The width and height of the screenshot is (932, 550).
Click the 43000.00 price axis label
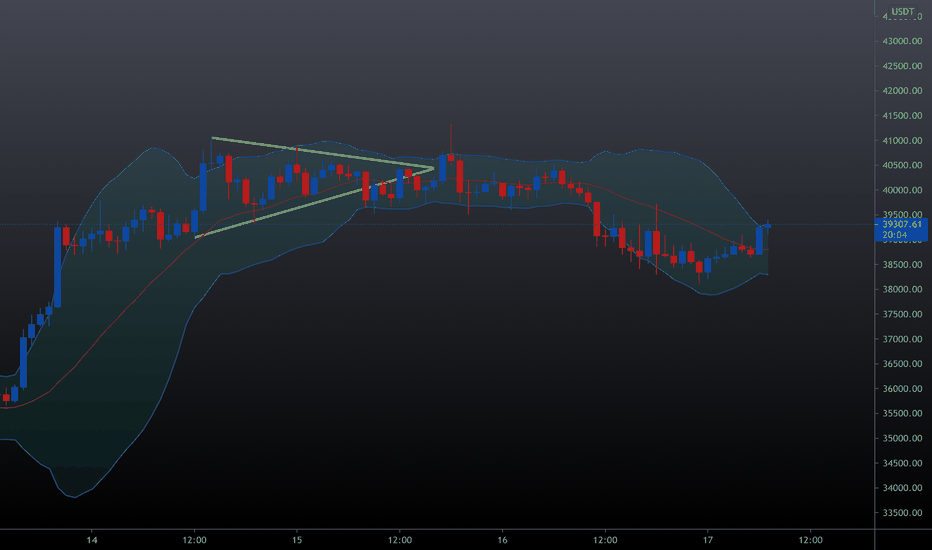pos(902,41)
